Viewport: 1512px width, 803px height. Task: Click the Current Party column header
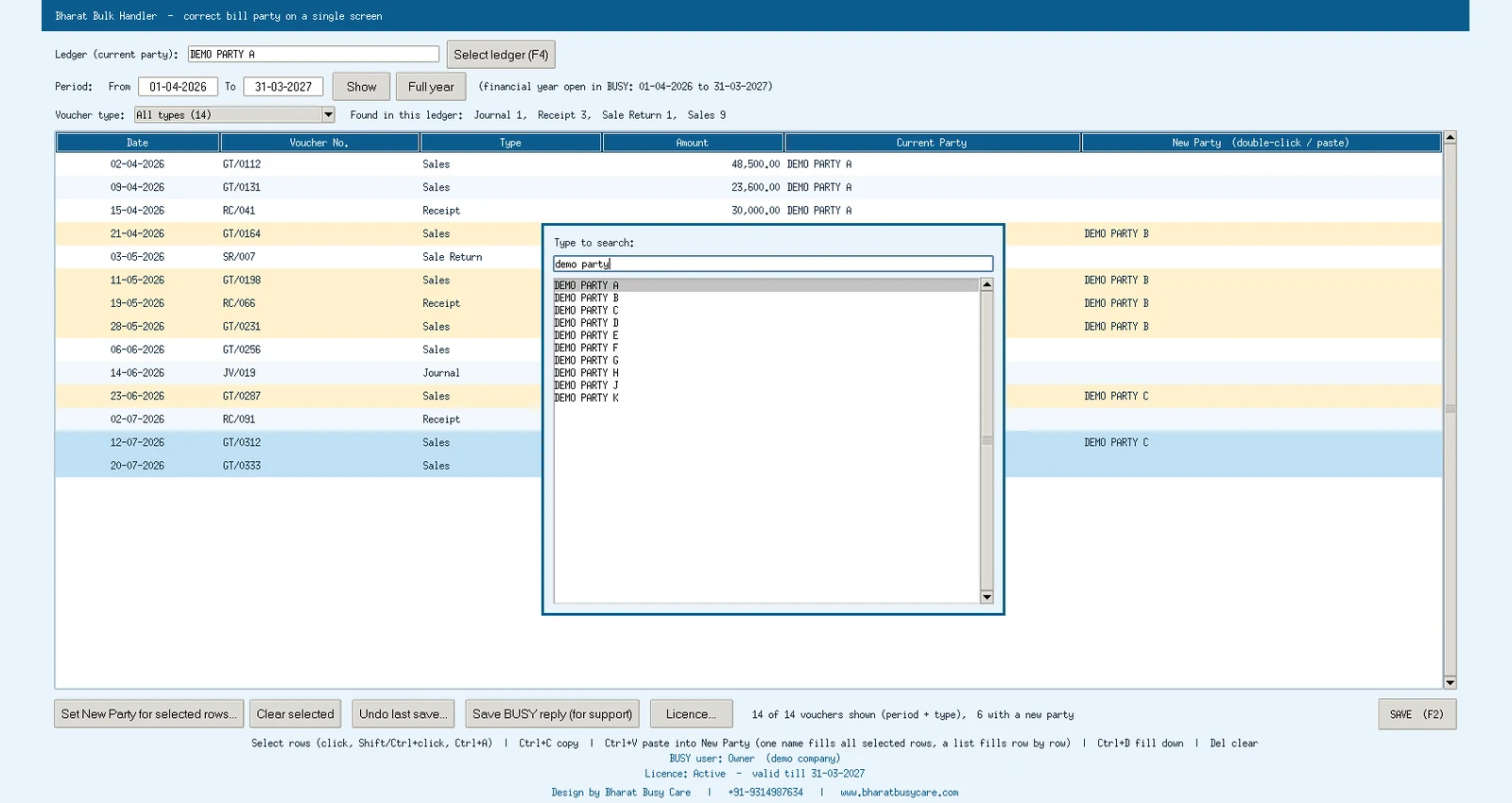932,143
